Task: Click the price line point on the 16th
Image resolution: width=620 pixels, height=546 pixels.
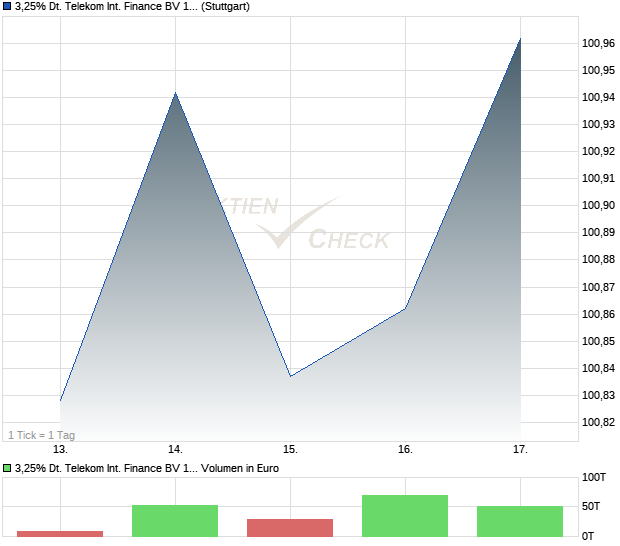Action: pos(405,308)
